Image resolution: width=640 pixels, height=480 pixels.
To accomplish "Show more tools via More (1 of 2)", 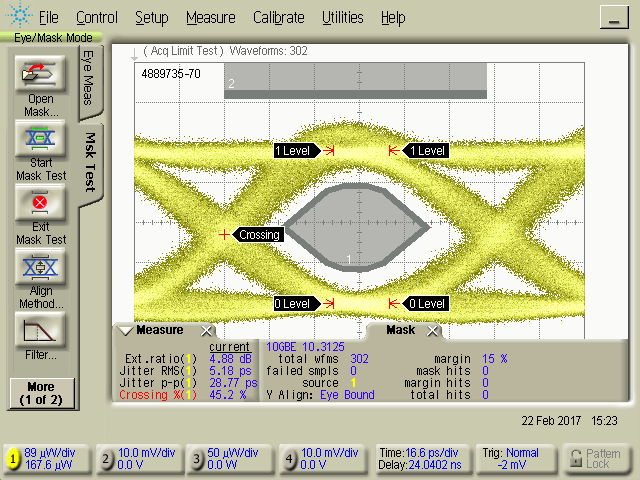I will (x=40, y=392).
